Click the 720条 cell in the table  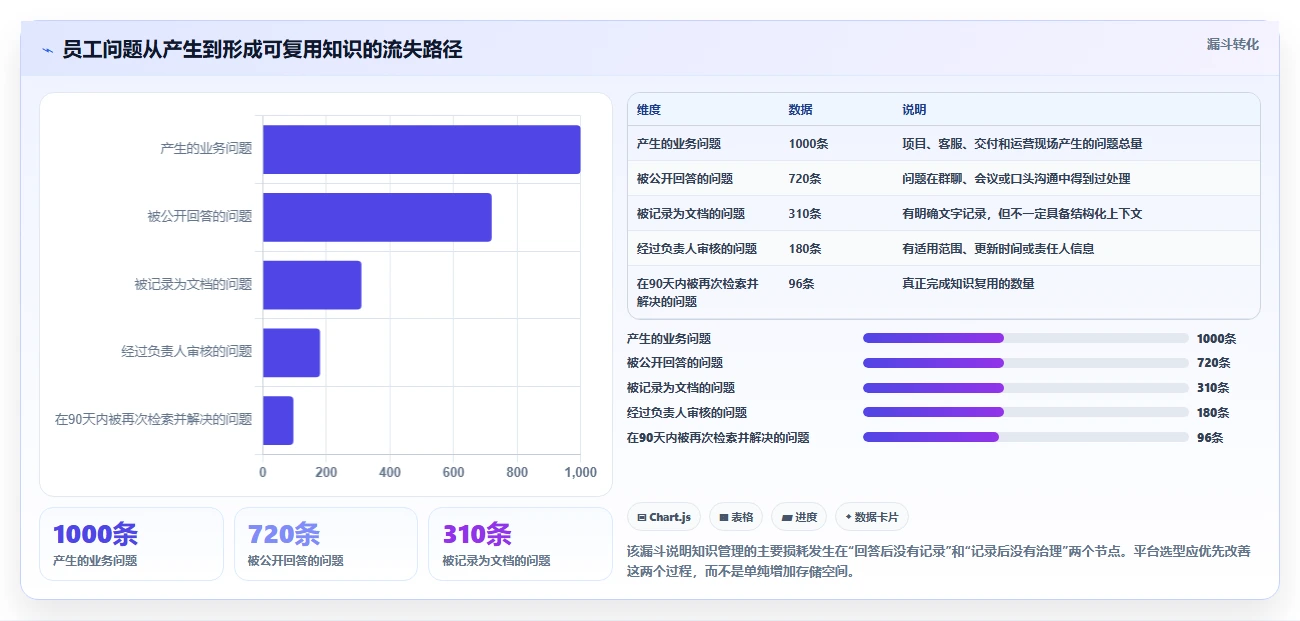pos(805,179)
